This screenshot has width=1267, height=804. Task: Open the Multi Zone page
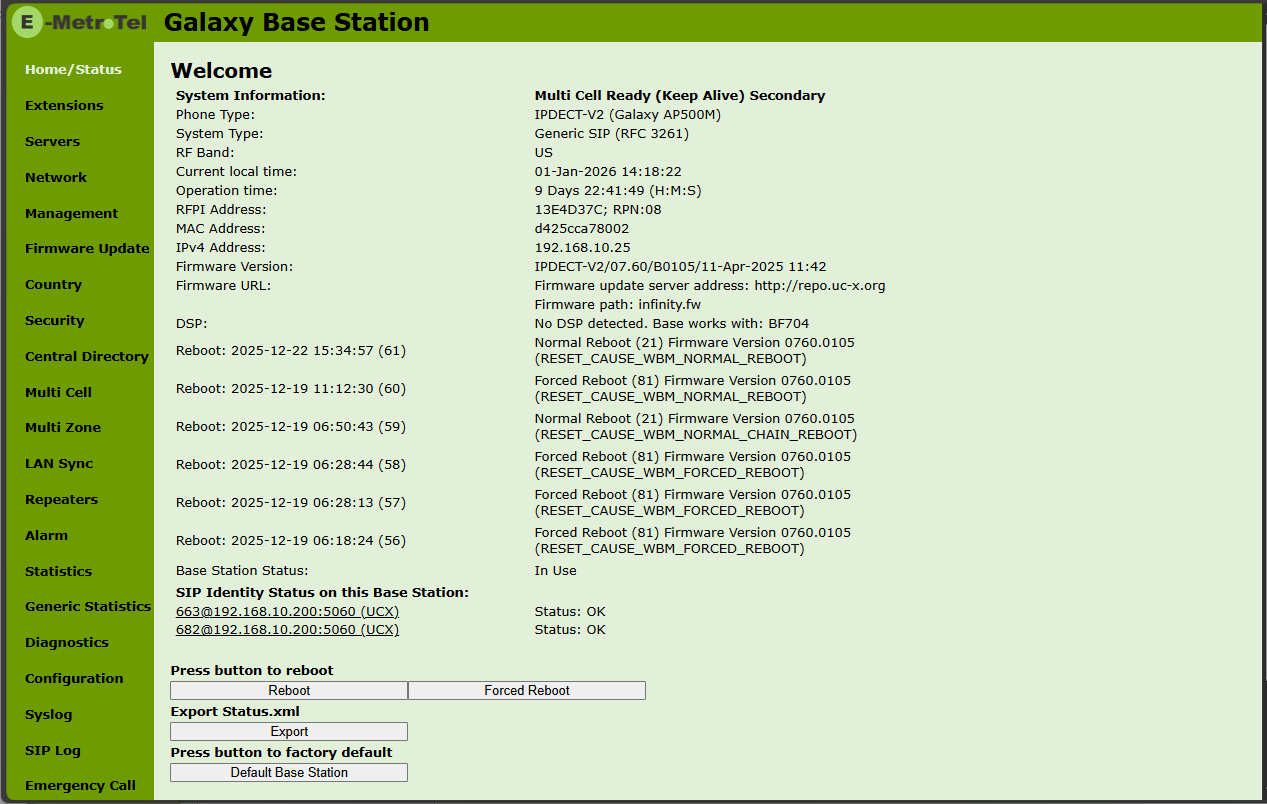coord(63,428)
